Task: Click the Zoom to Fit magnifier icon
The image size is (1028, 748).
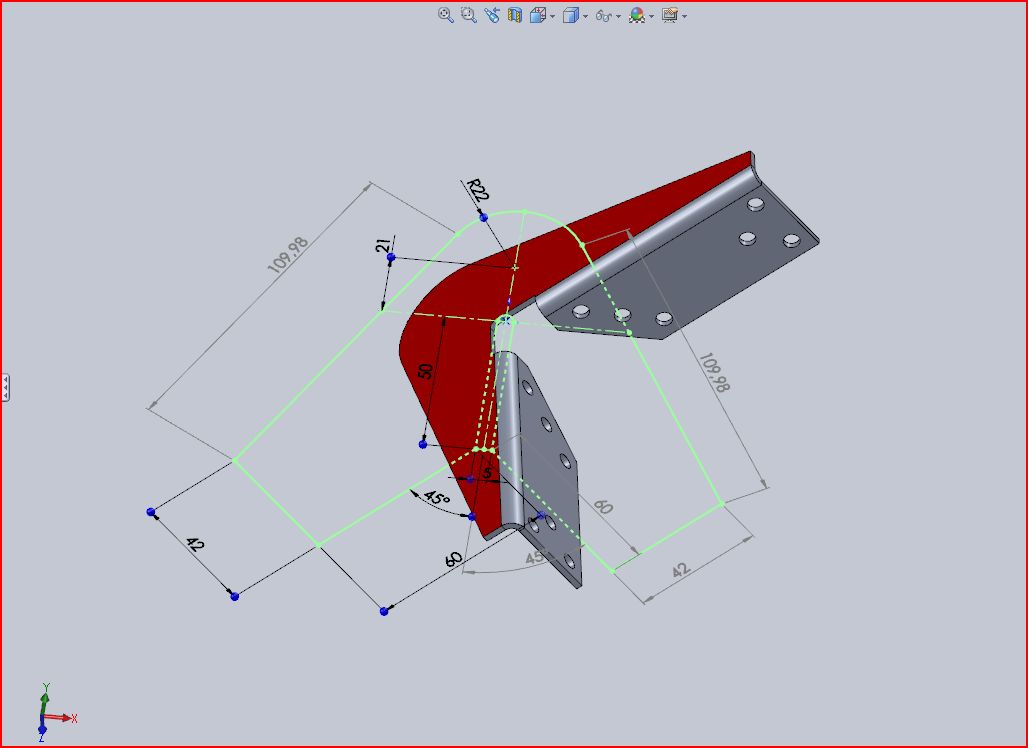Action: tap(446, 15)
